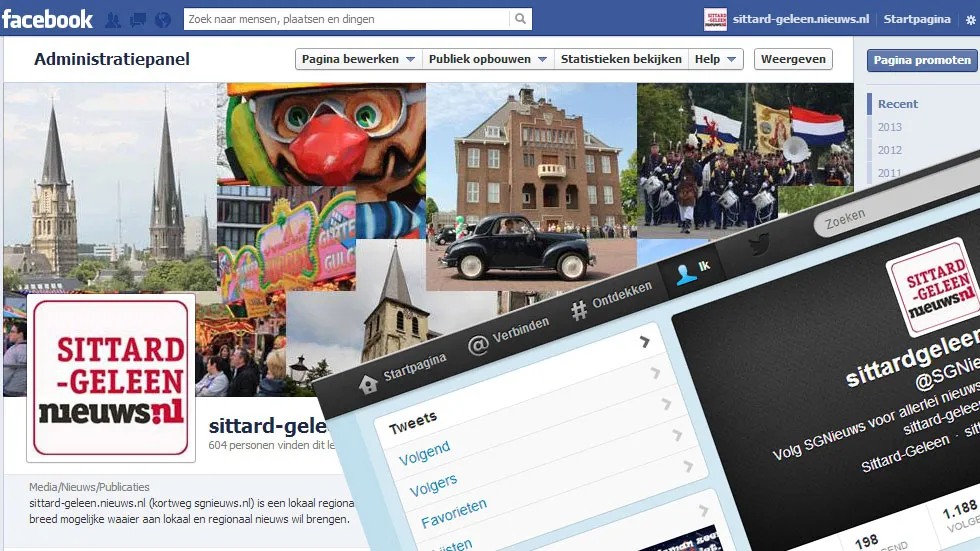
Task: Click the Twitter person icon next to Ik
Action: coord(686,274)
